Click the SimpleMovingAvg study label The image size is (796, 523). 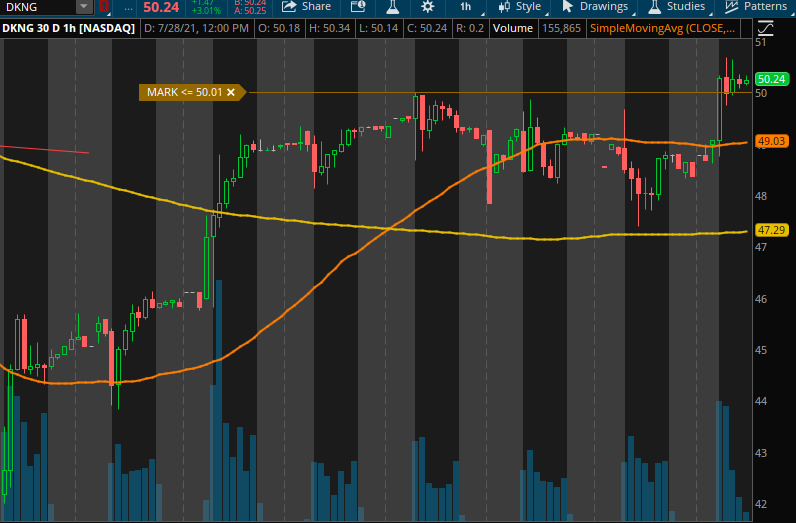[662, 28]
